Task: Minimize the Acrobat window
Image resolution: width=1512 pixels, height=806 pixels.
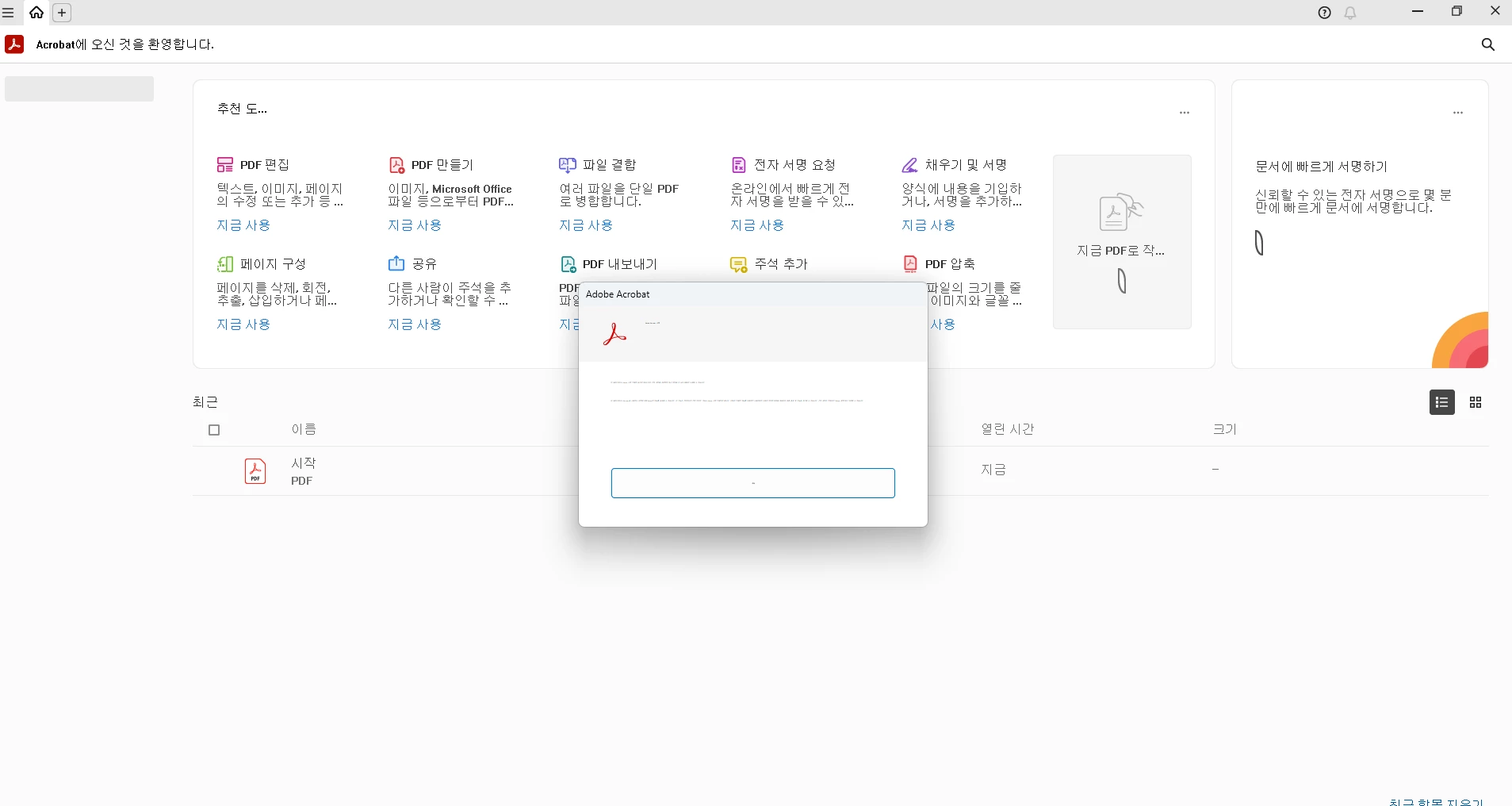Action: point(1418,11)
